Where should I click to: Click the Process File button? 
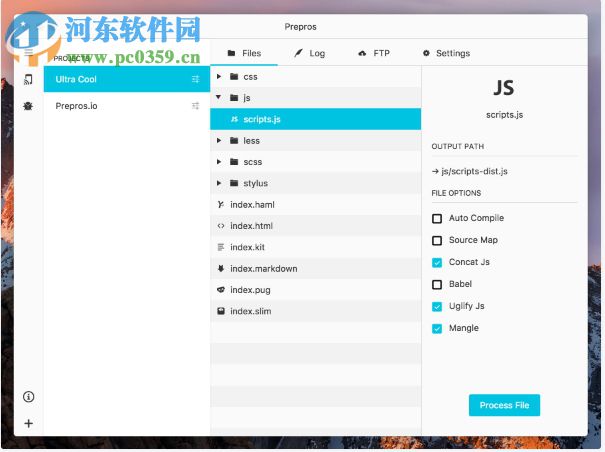[x=504, y=405]
